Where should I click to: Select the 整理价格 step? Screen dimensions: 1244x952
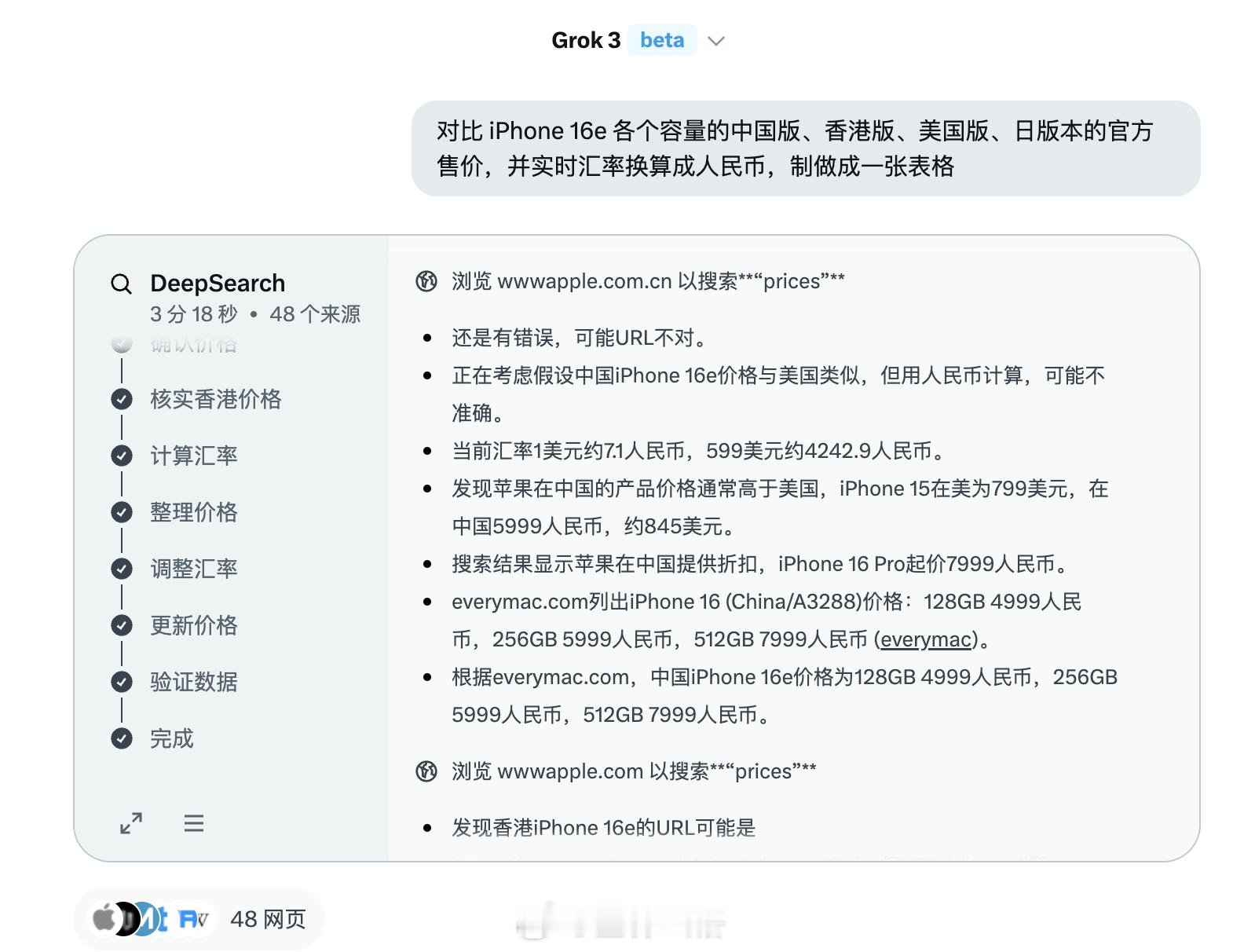click(194, 512)
